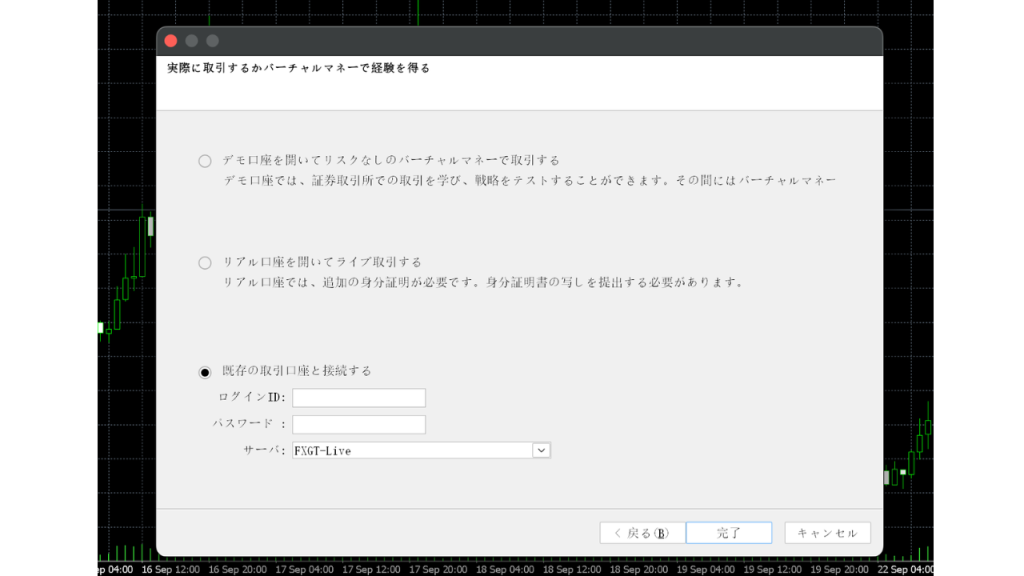Select the デモ口座 demo account radio button
The height and width of the screenshot is (576, 1024).
pos(206,160)
